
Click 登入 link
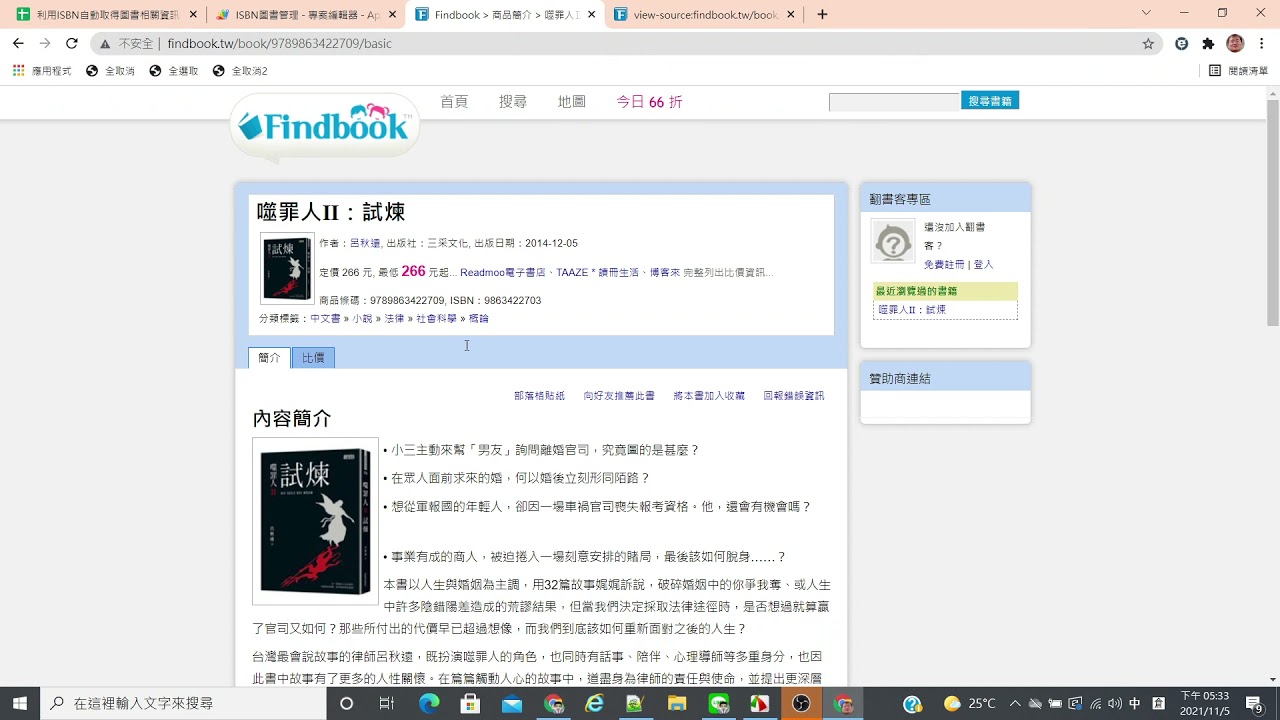click(x=984, y=265)
